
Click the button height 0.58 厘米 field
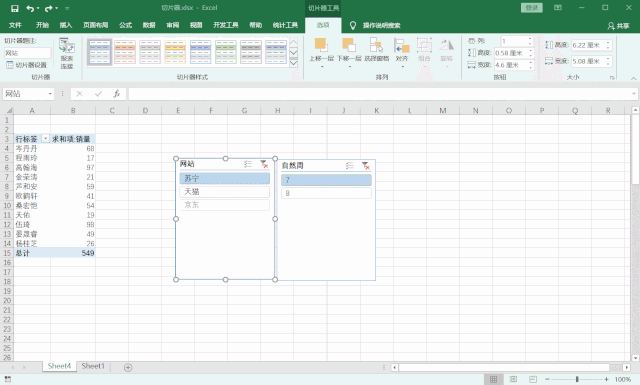pos(511,53)
